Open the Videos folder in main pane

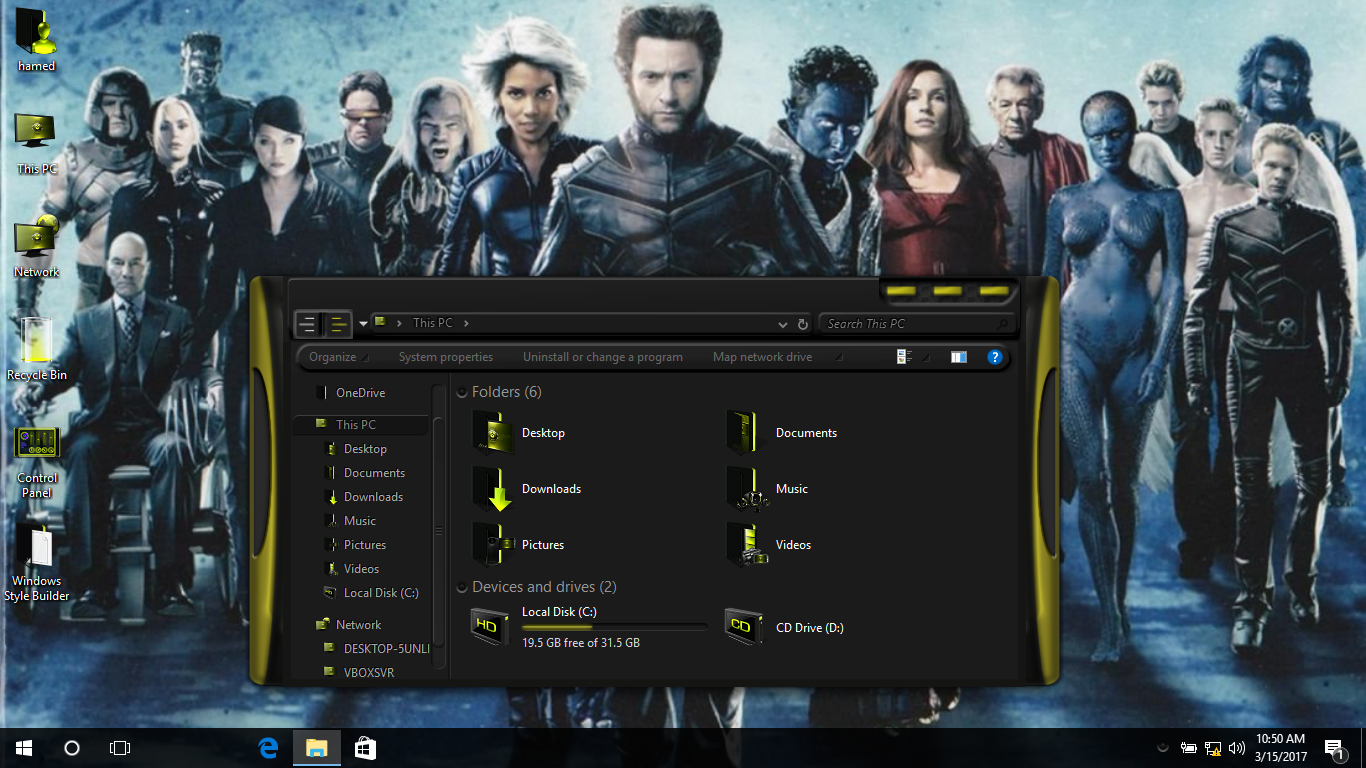(746, 545)
